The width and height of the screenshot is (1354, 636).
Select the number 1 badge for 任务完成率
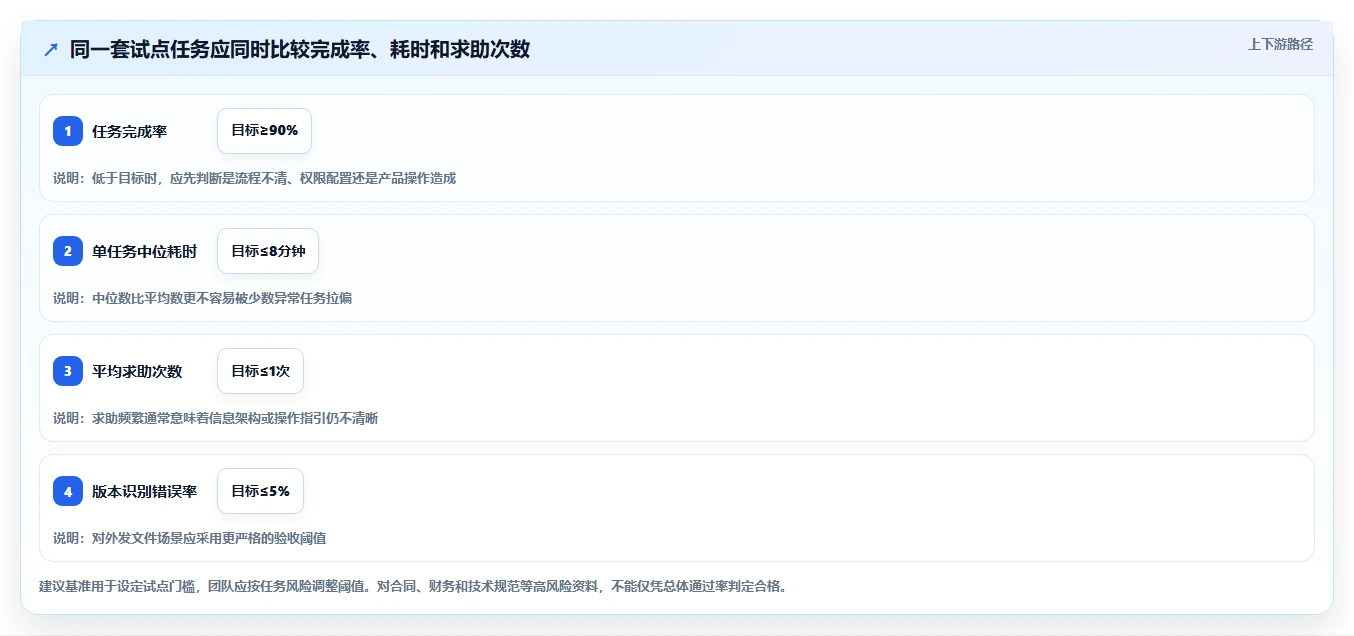coord(68,131)
